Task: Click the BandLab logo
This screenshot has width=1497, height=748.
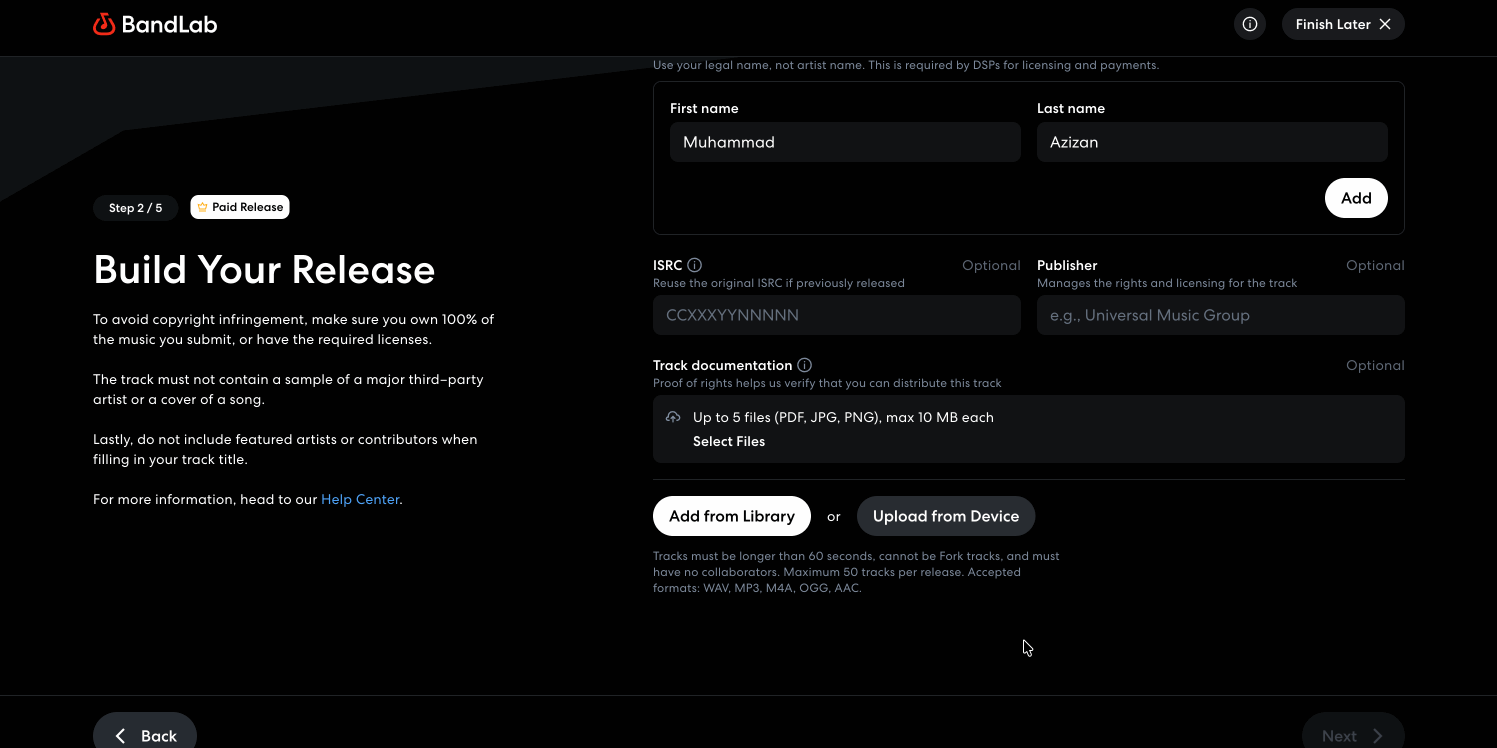Action: click(155, 24)
